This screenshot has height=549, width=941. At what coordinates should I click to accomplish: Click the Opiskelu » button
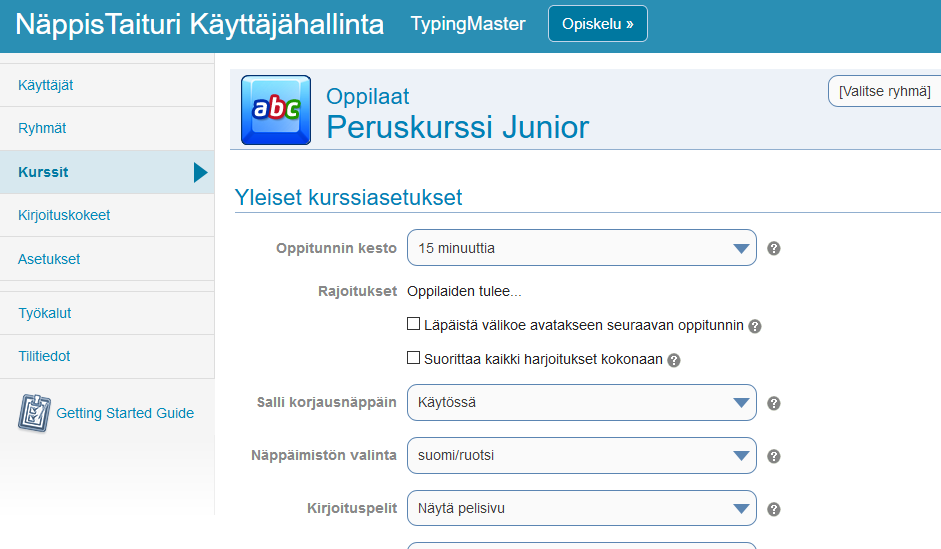(x=598, y=24)
